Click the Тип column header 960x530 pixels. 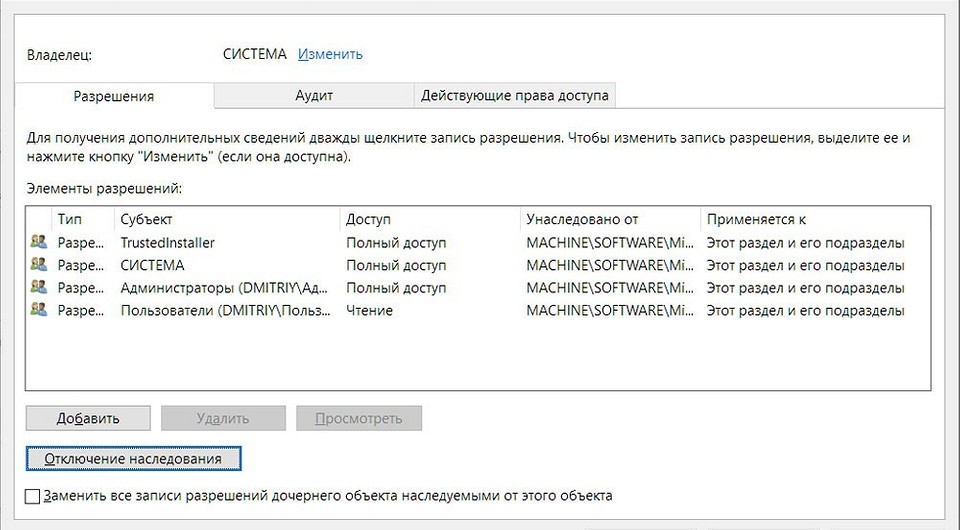[x=69, y=219]
